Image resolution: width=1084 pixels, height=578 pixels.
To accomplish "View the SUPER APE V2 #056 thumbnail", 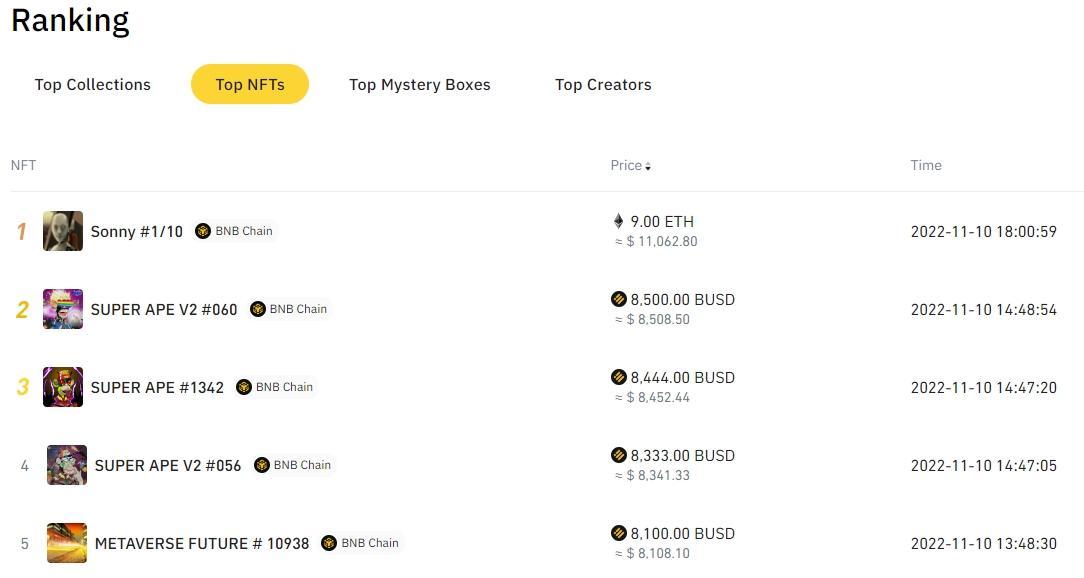I will point(67,465).
